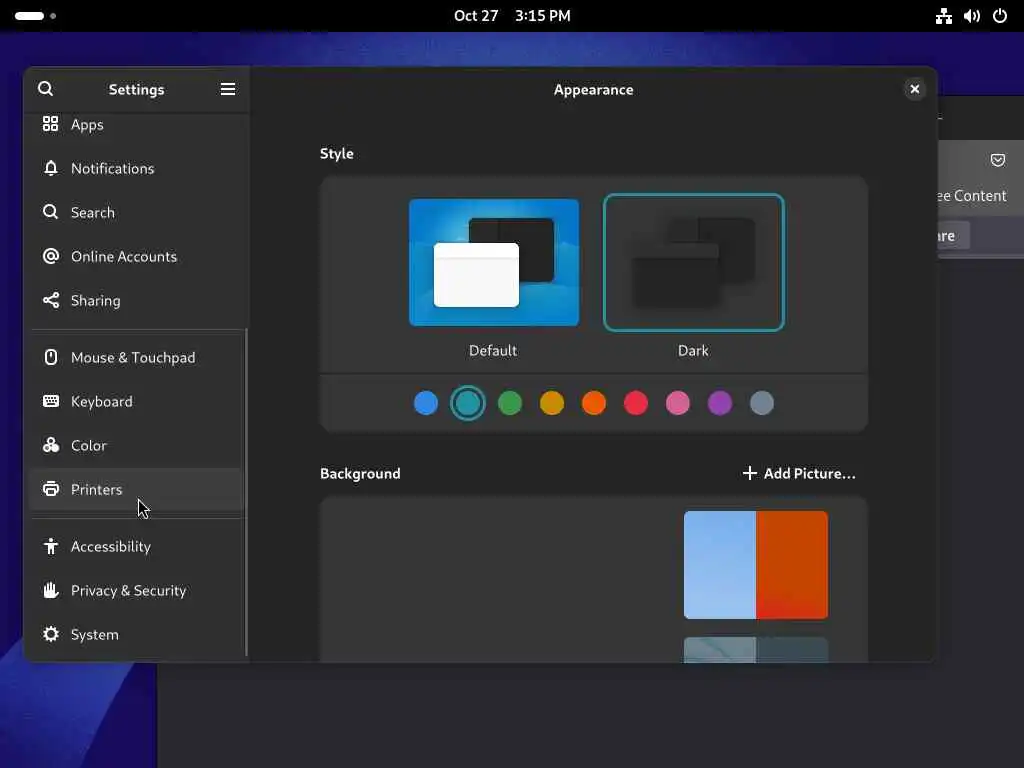This screenshot has width=1024, height=768.
Task: Open the clock and date menu
Action: [512, 16]
